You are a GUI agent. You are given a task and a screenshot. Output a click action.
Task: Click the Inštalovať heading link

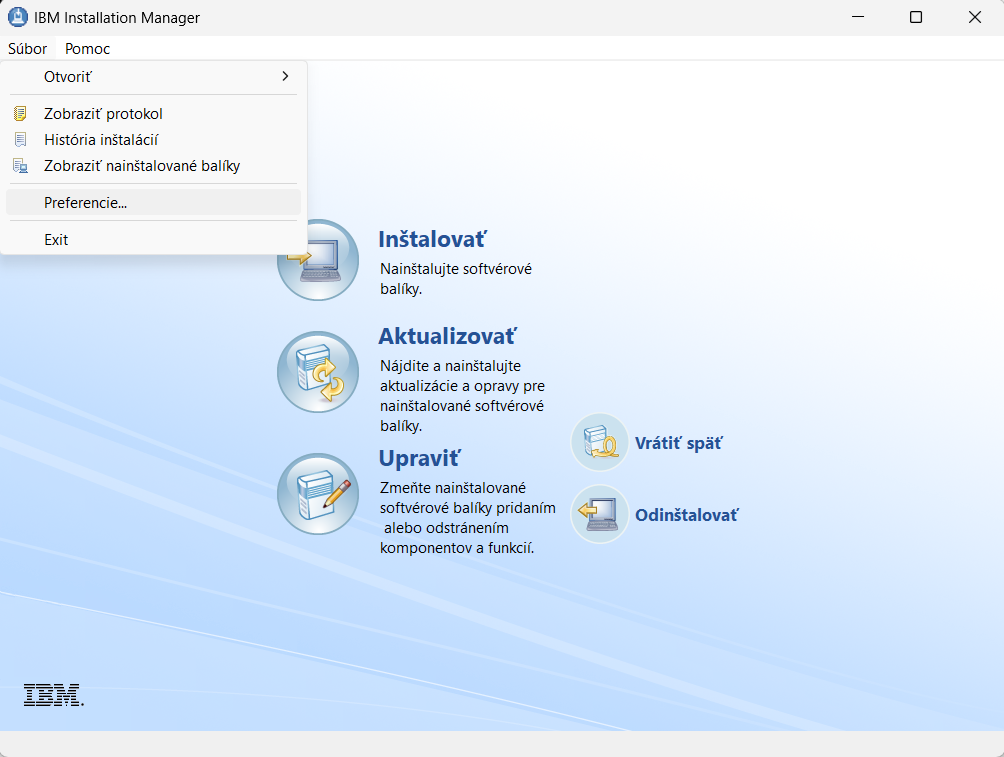432,239
